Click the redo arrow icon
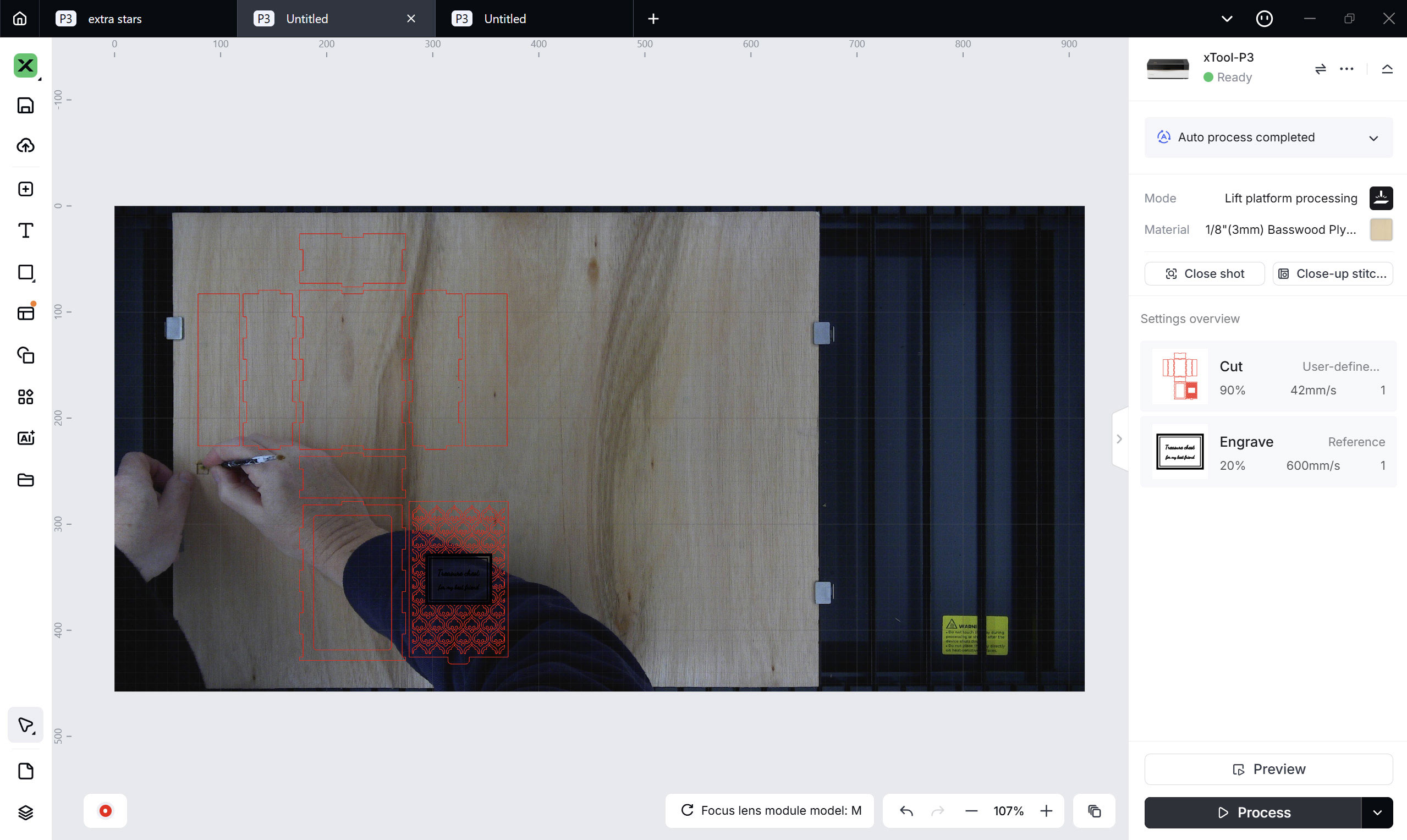The width and height of the screenshot is (1407, 840). (937, 810)
